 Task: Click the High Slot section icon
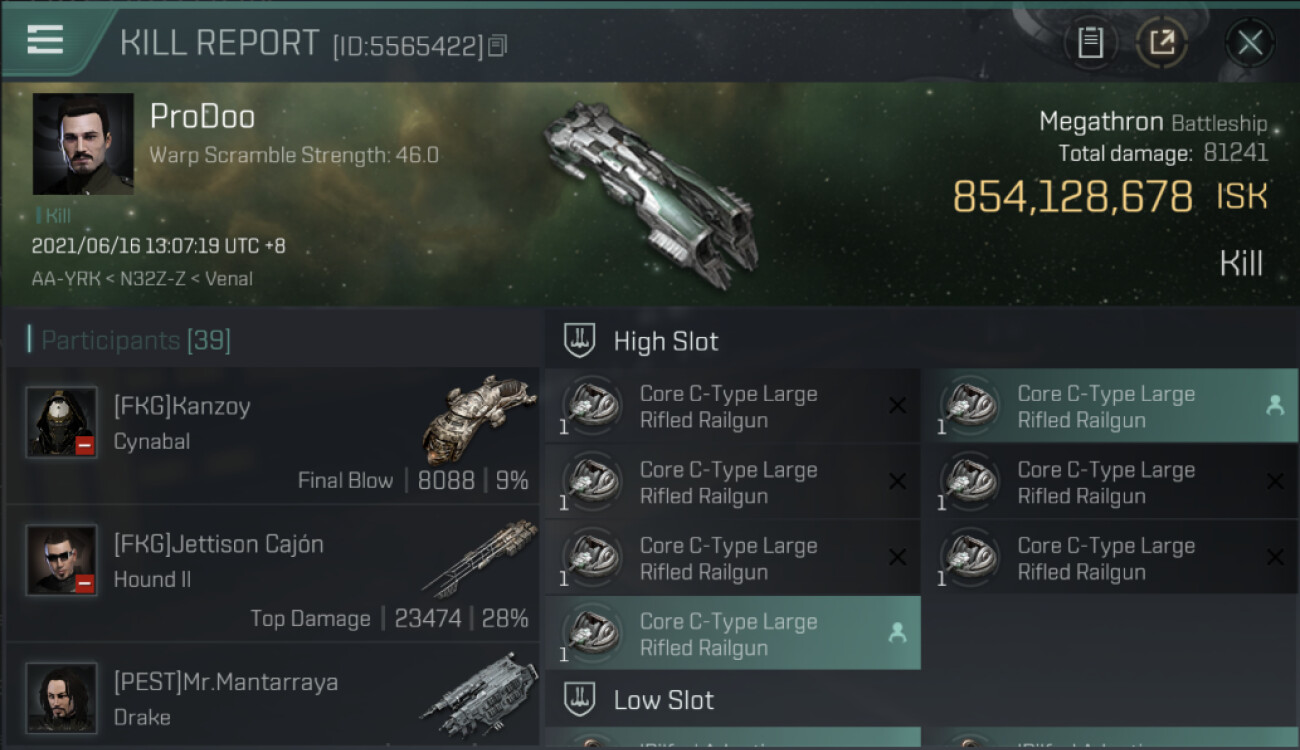coord(580,341)
